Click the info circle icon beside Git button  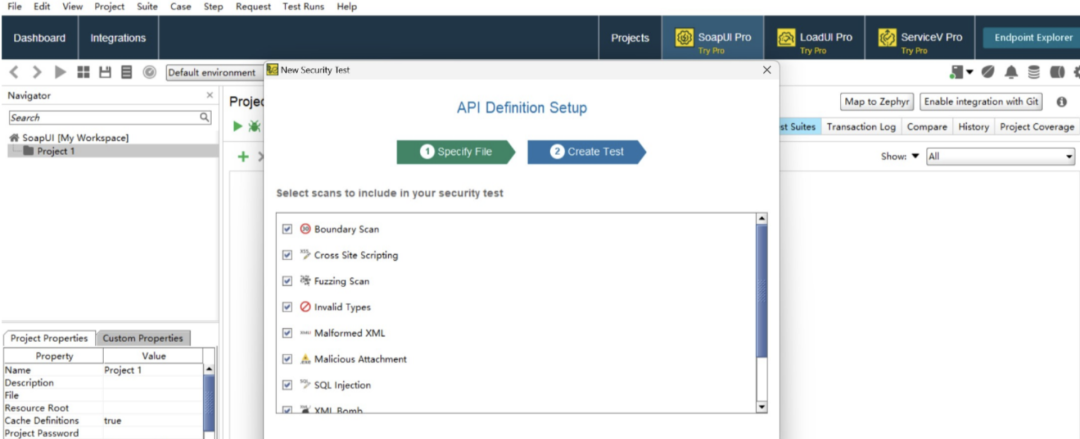1061,102
